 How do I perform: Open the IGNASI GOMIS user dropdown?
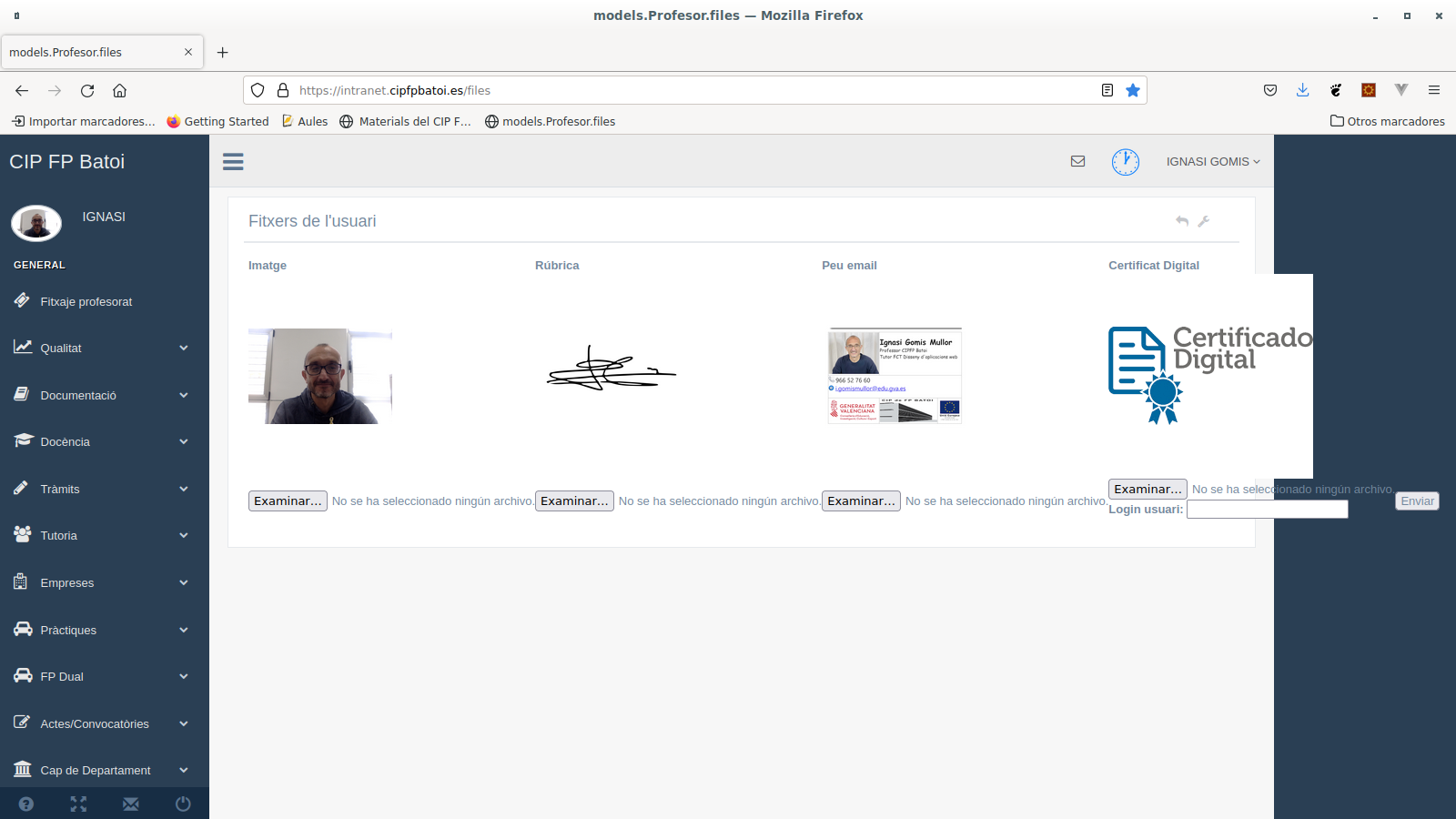(x=1212, y=161)
